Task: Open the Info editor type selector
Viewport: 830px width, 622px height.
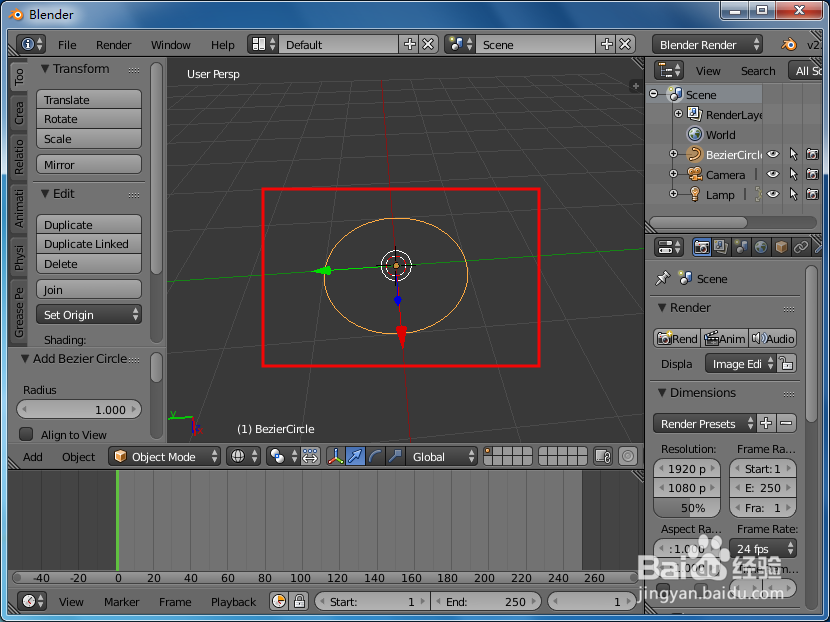Action: click(x=30, y=44)
